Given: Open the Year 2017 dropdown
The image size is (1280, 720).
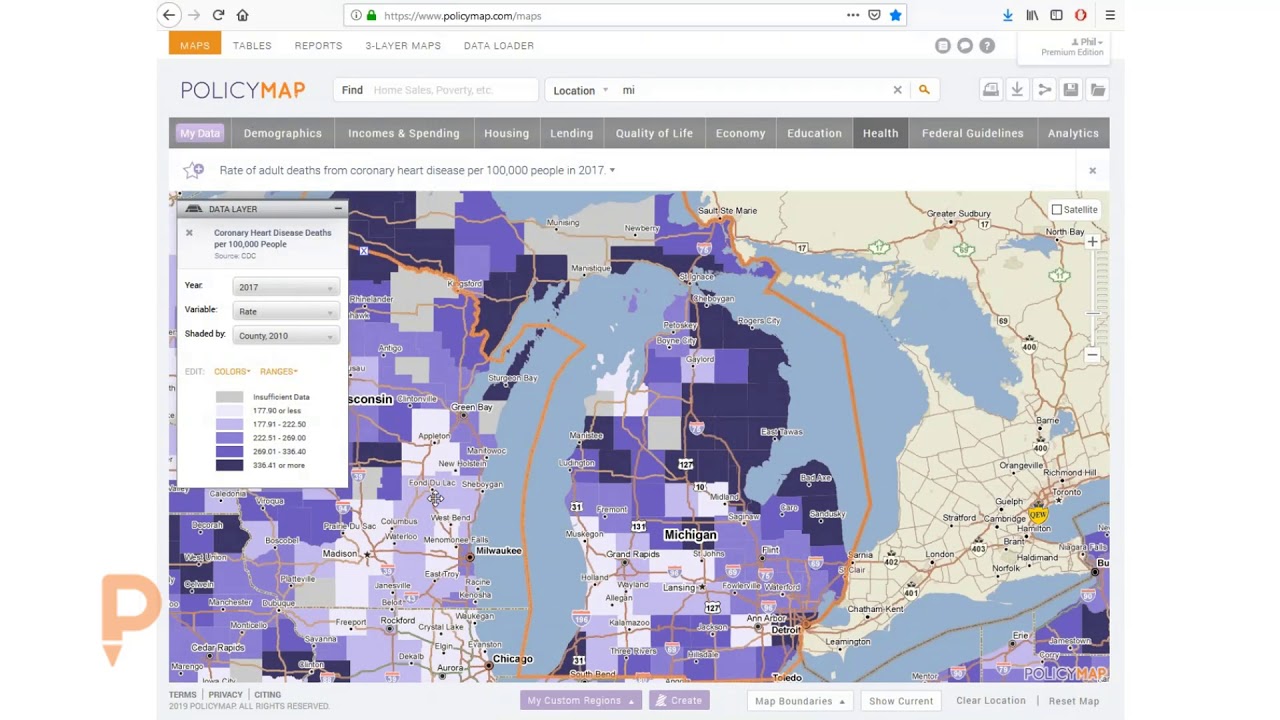Looking at the screenshot, I should point(286,287).
